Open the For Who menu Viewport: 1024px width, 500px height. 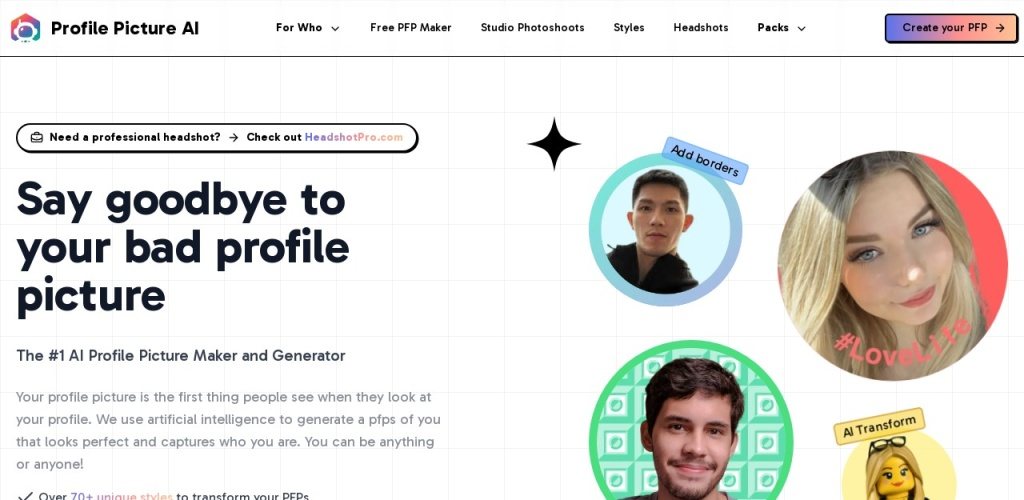(308, 28)
